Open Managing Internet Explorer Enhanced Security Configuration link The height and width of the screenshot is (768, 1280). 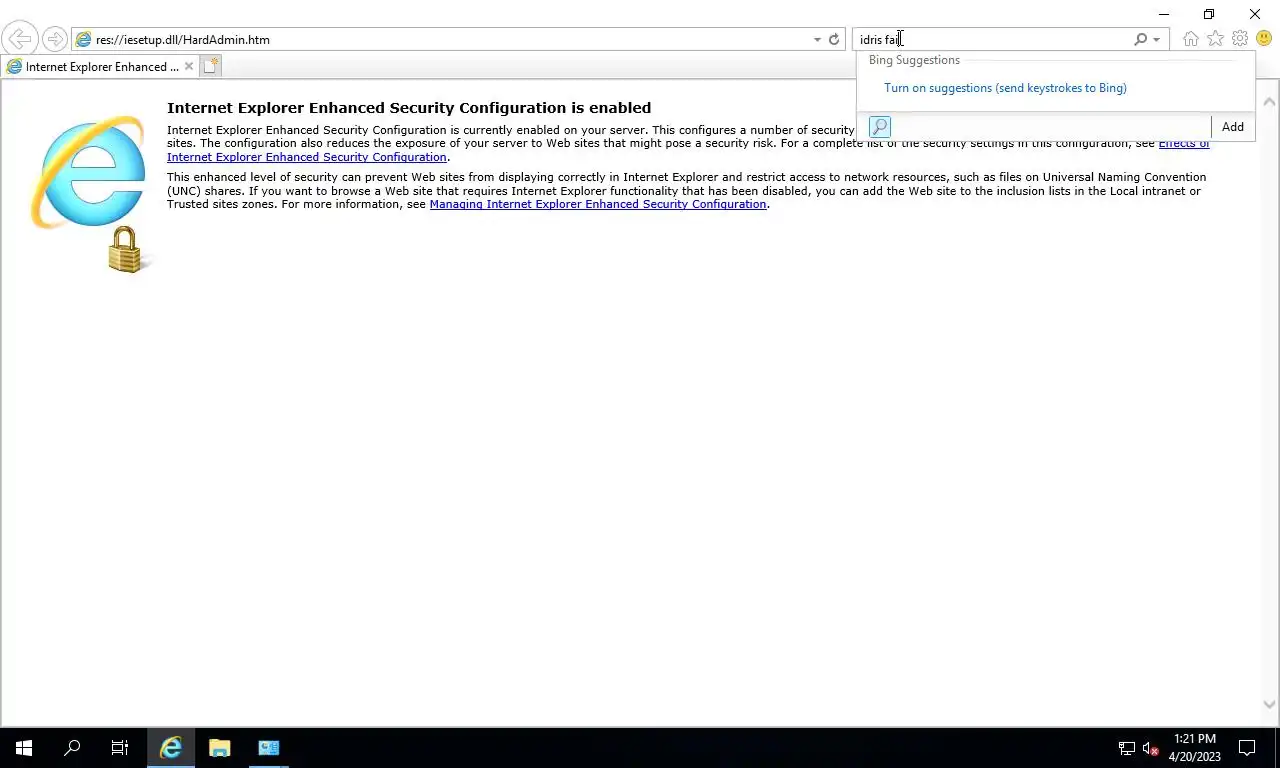coord(598,204)
